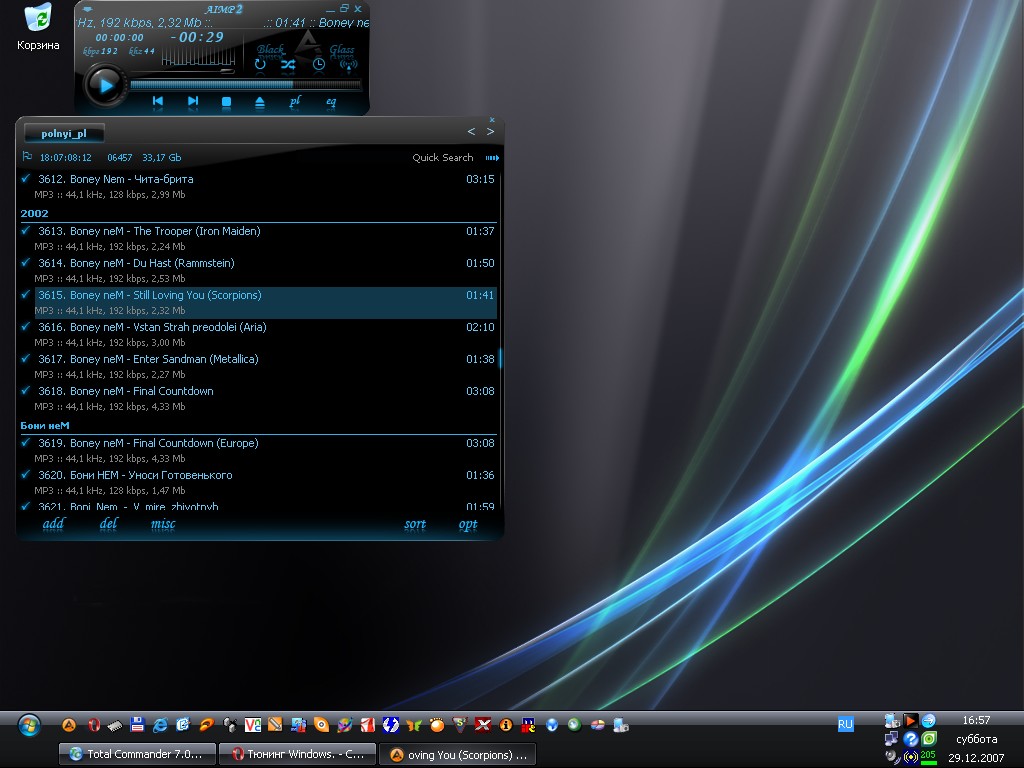Image resolution: width=1024 pixels, height=768 pixels.
Task: Open the scheduler clock icon
Action: [318, 65]
